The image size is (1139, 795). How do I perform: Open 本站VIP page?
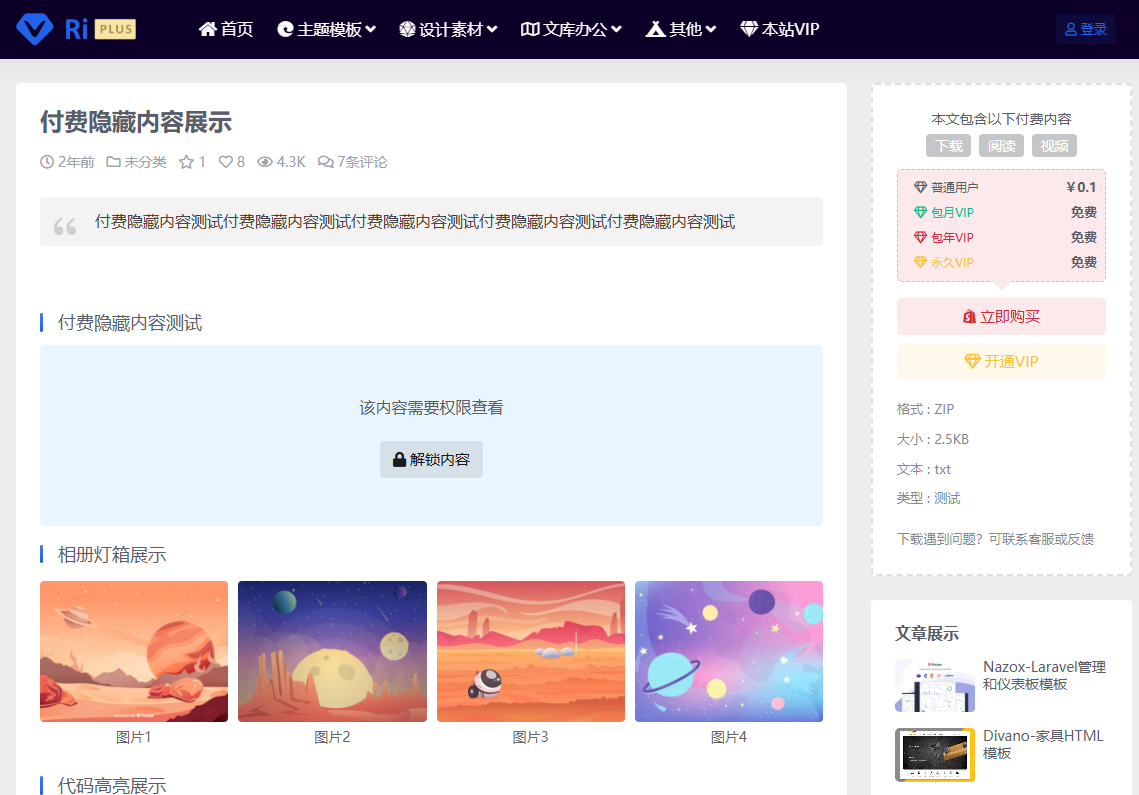click(779, 29)
